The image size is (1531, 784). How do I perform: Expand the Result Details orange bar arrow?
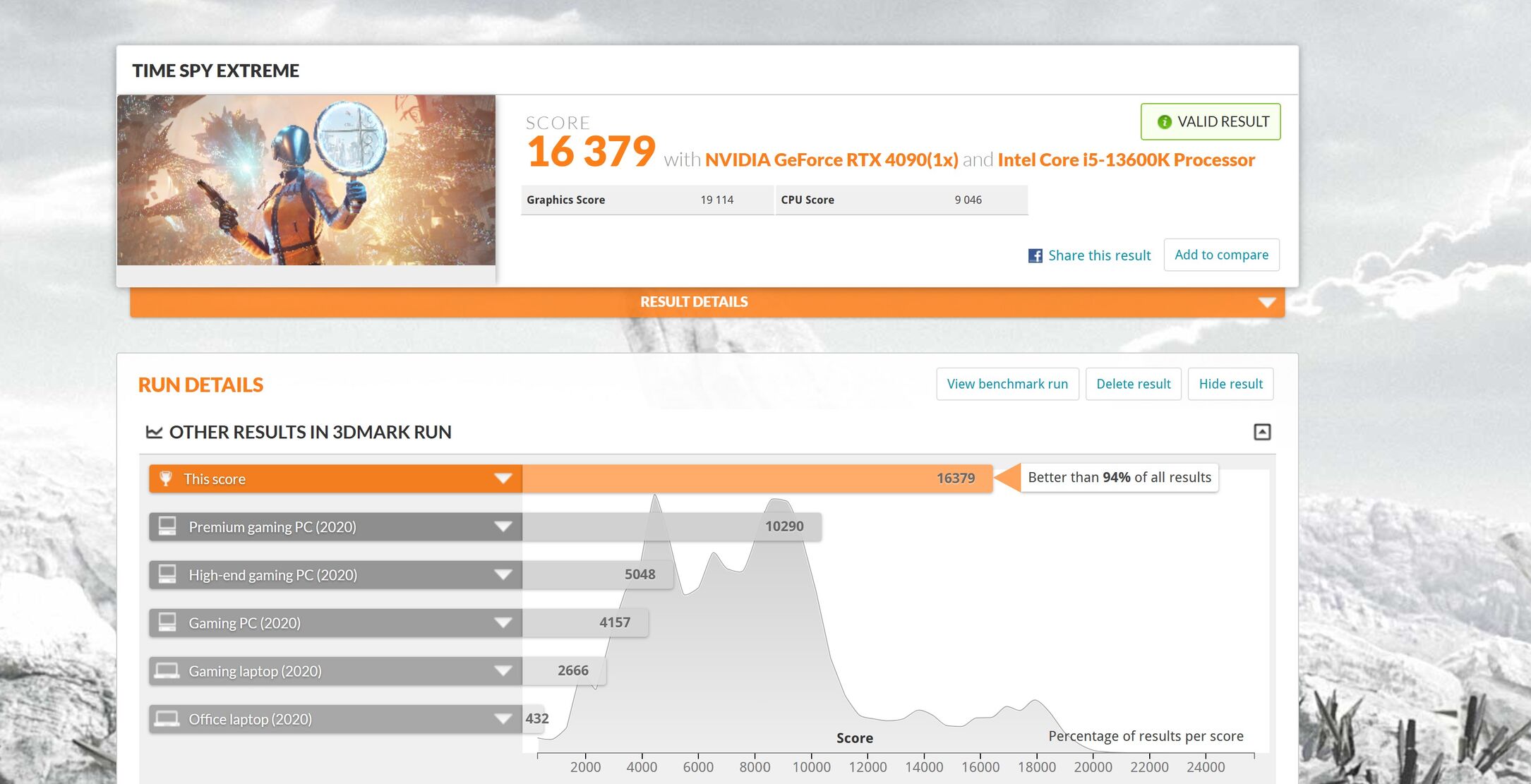click(x=1266, y=302)
